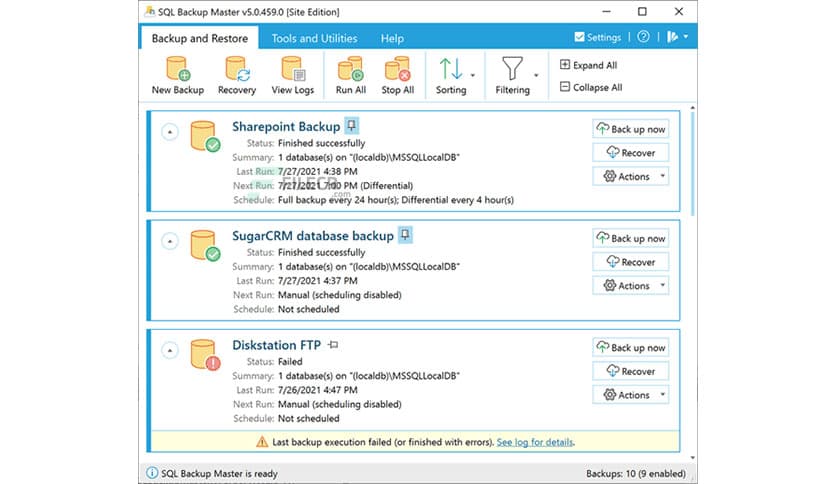
Task: Click the Last Run 7/27/2021 4:38 PM value
Action: tap(318, 172)
